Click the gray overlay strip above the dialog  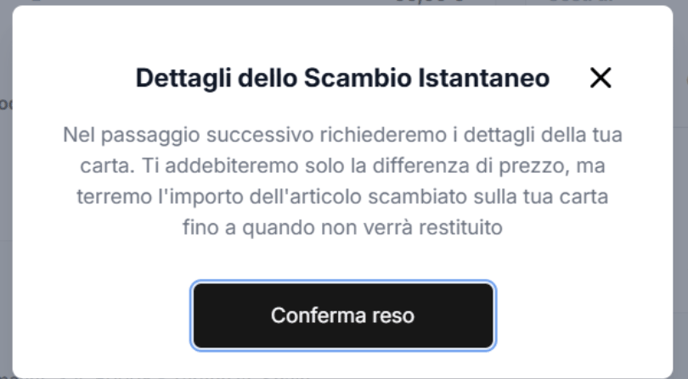coord(342,2)
